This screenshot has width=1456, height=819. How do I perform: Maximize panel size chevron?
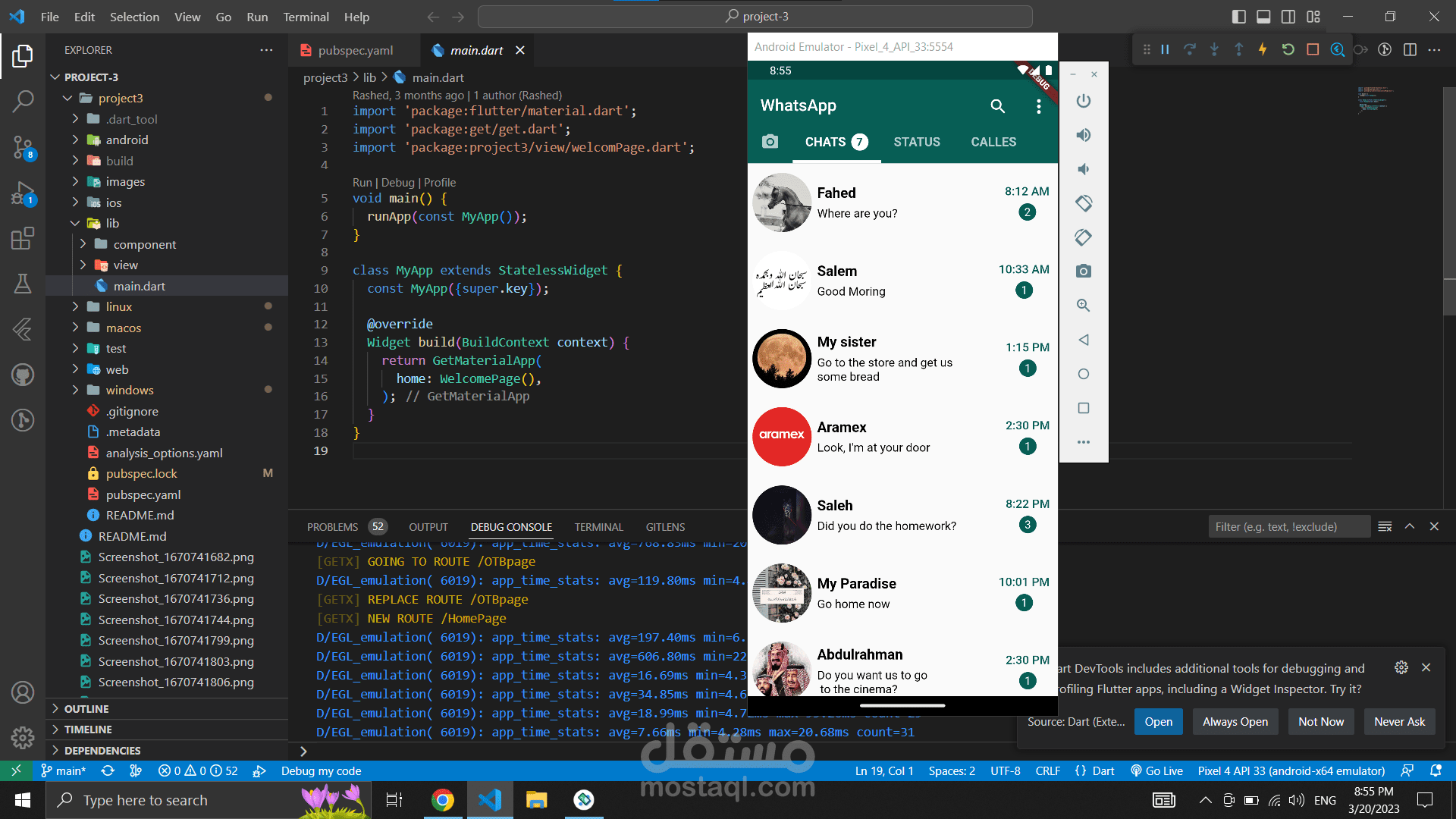pos(1410,526)
